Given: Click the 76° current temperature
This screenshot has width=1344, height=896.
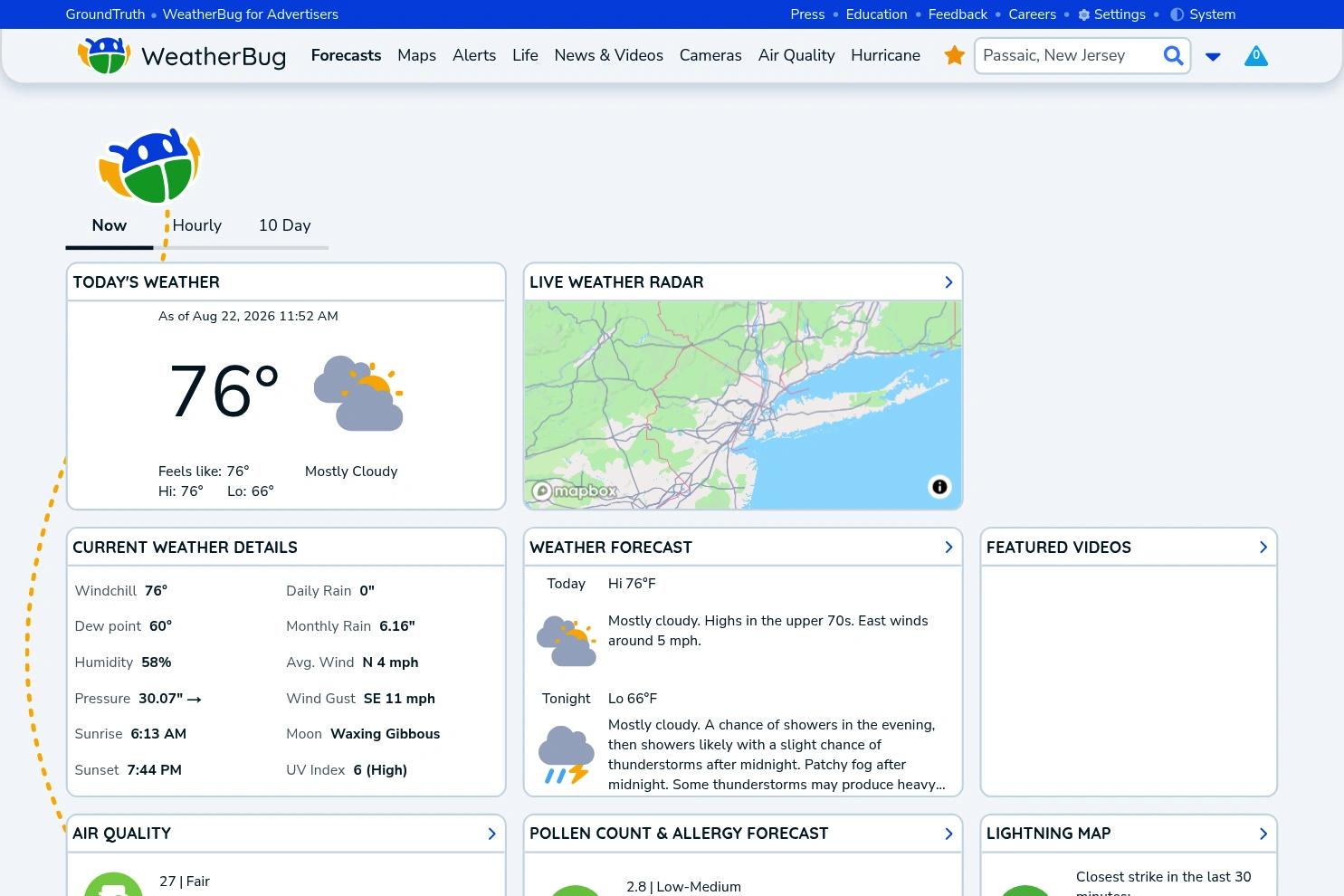Looking at the screenshot, I should 224,392.
